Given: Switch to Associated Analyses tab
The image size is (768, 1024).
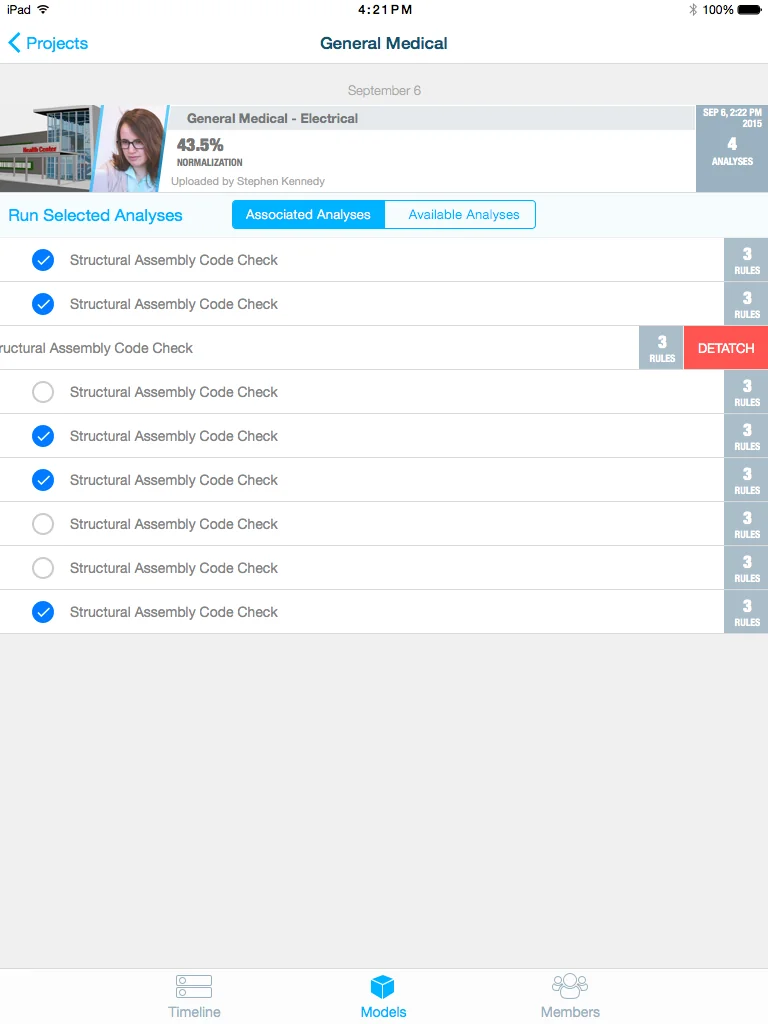Looking at the screenshot, I should tap(308, 214).
